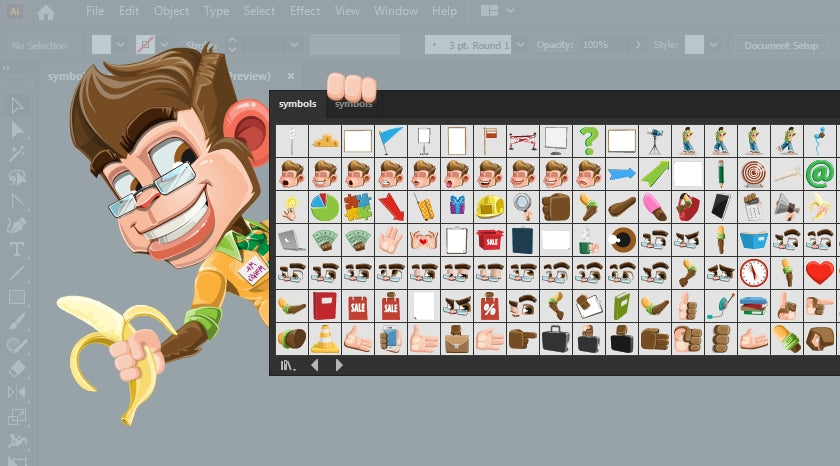Open the Fill color dropdown
The width and height of the screenshot is (840, 466).
(120, 45)
